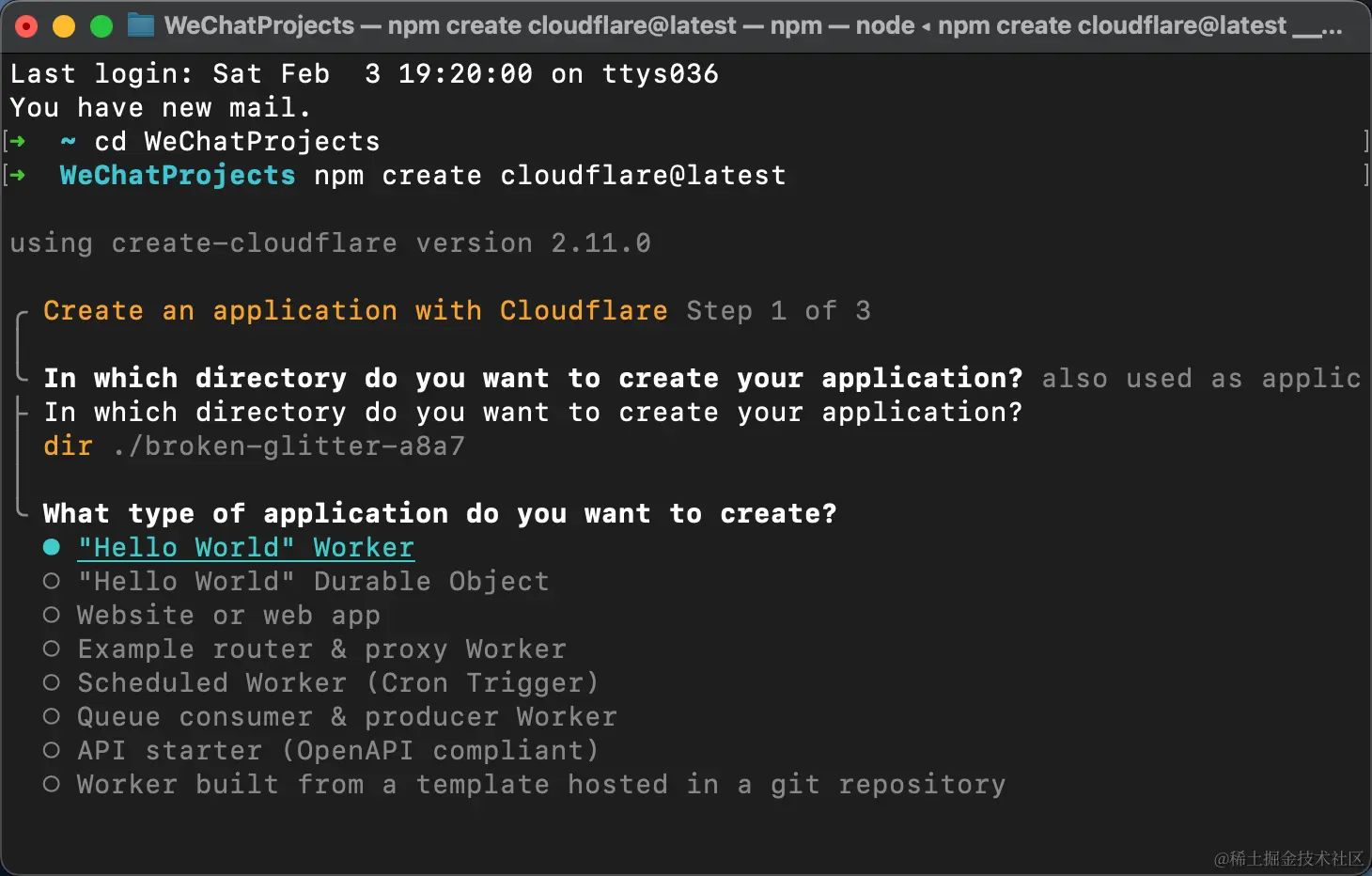Select the "Hello World" Durable Object option
This screenshot has width=1372, height=876.
click(313, 581)
